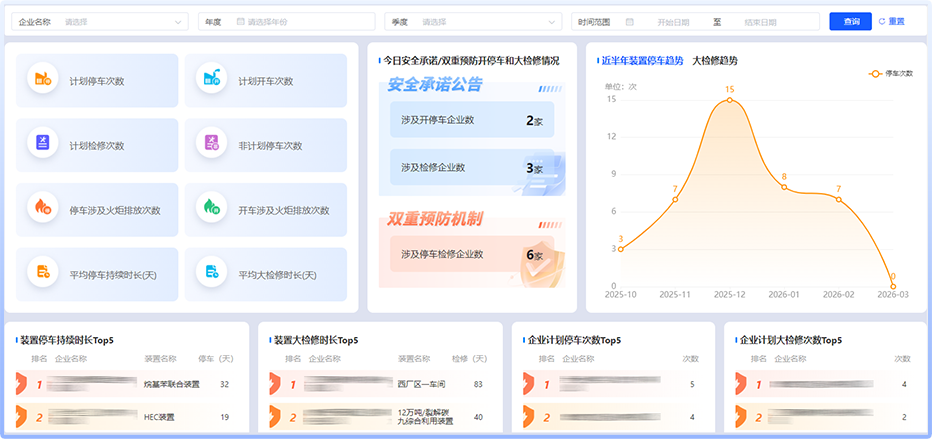Click the calendar icon in 时间范围 field
Screen dimensions: 932x439
click(x=629, y=21)
